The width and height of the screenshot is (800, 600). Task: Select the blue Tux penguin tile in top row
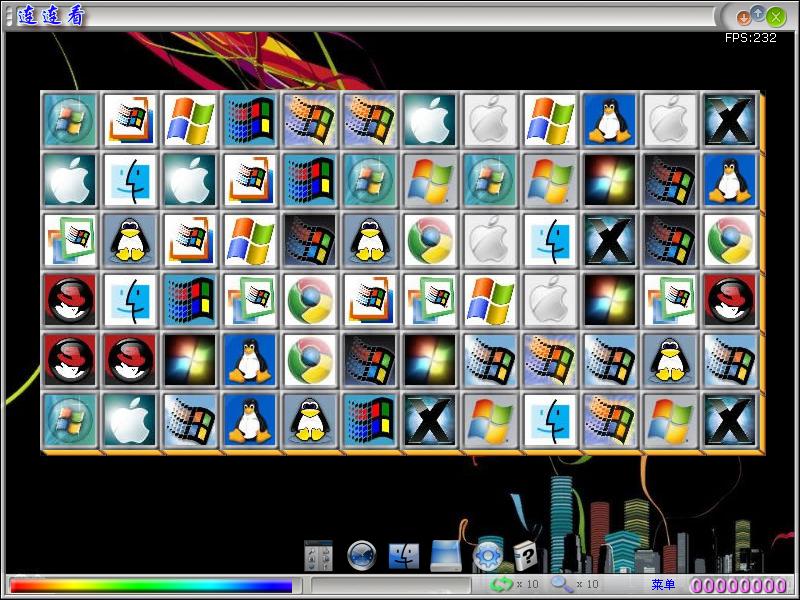[610, 120]
